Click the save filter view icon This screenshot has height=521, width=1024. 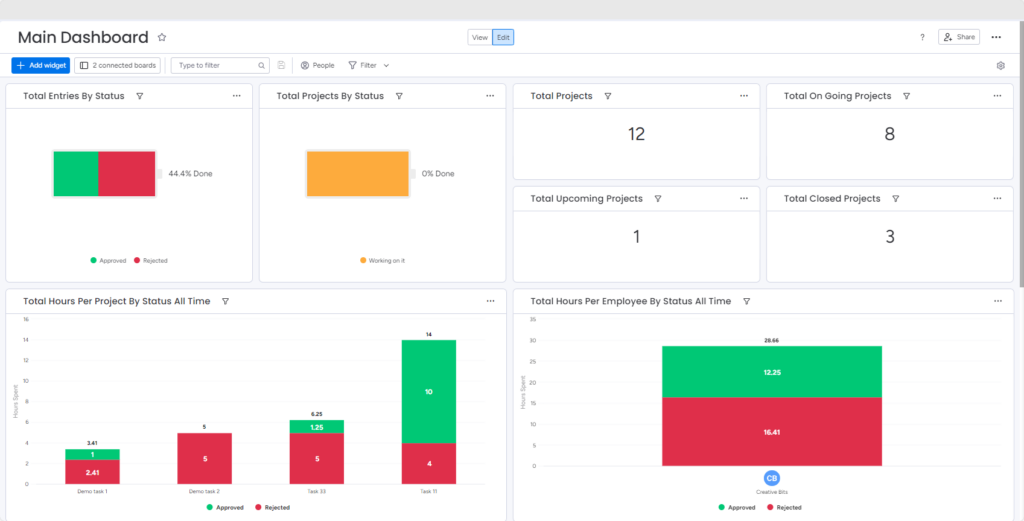[281, 65]
